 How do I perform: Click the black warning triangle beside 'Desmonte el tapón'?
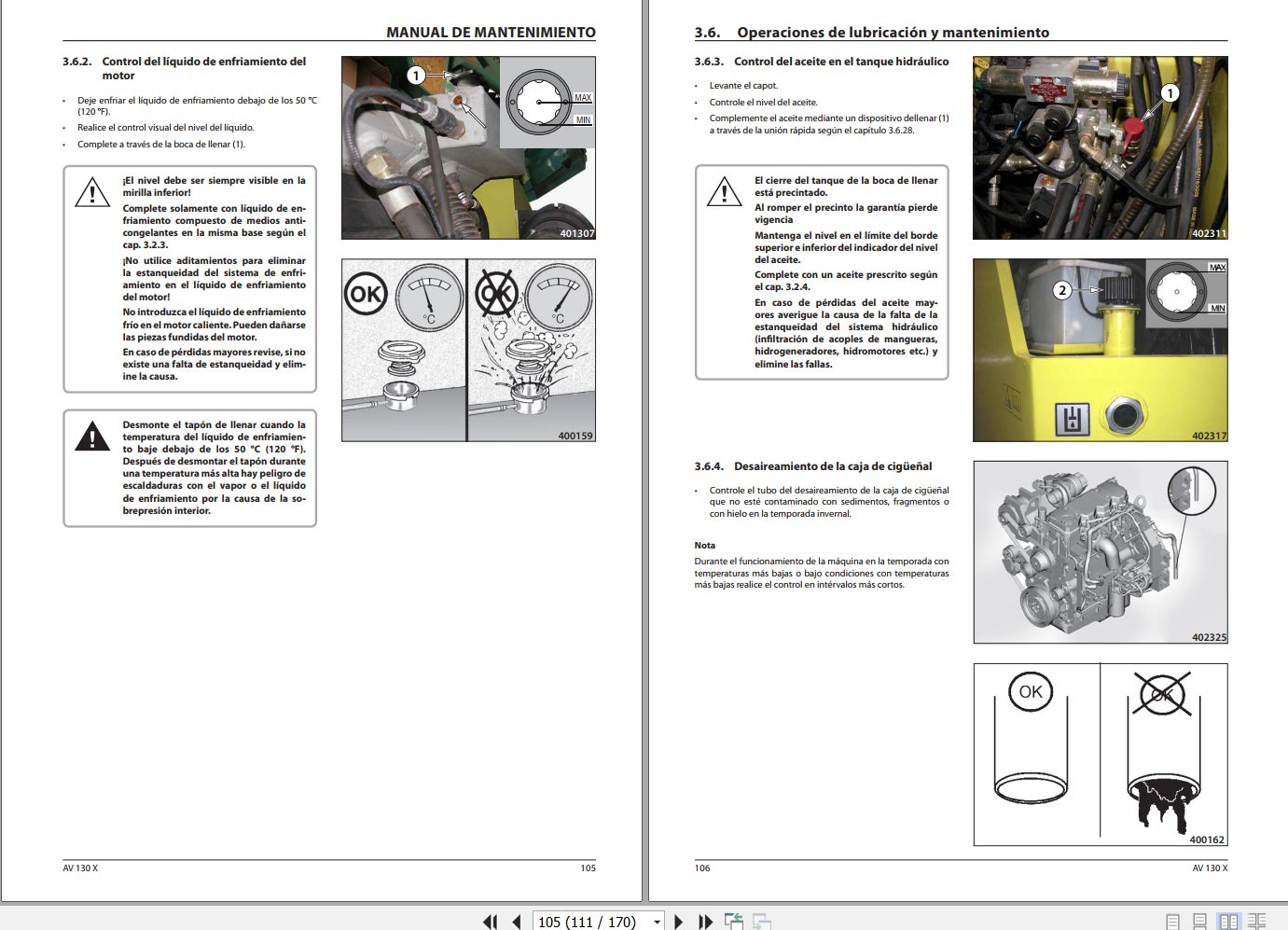91,437
